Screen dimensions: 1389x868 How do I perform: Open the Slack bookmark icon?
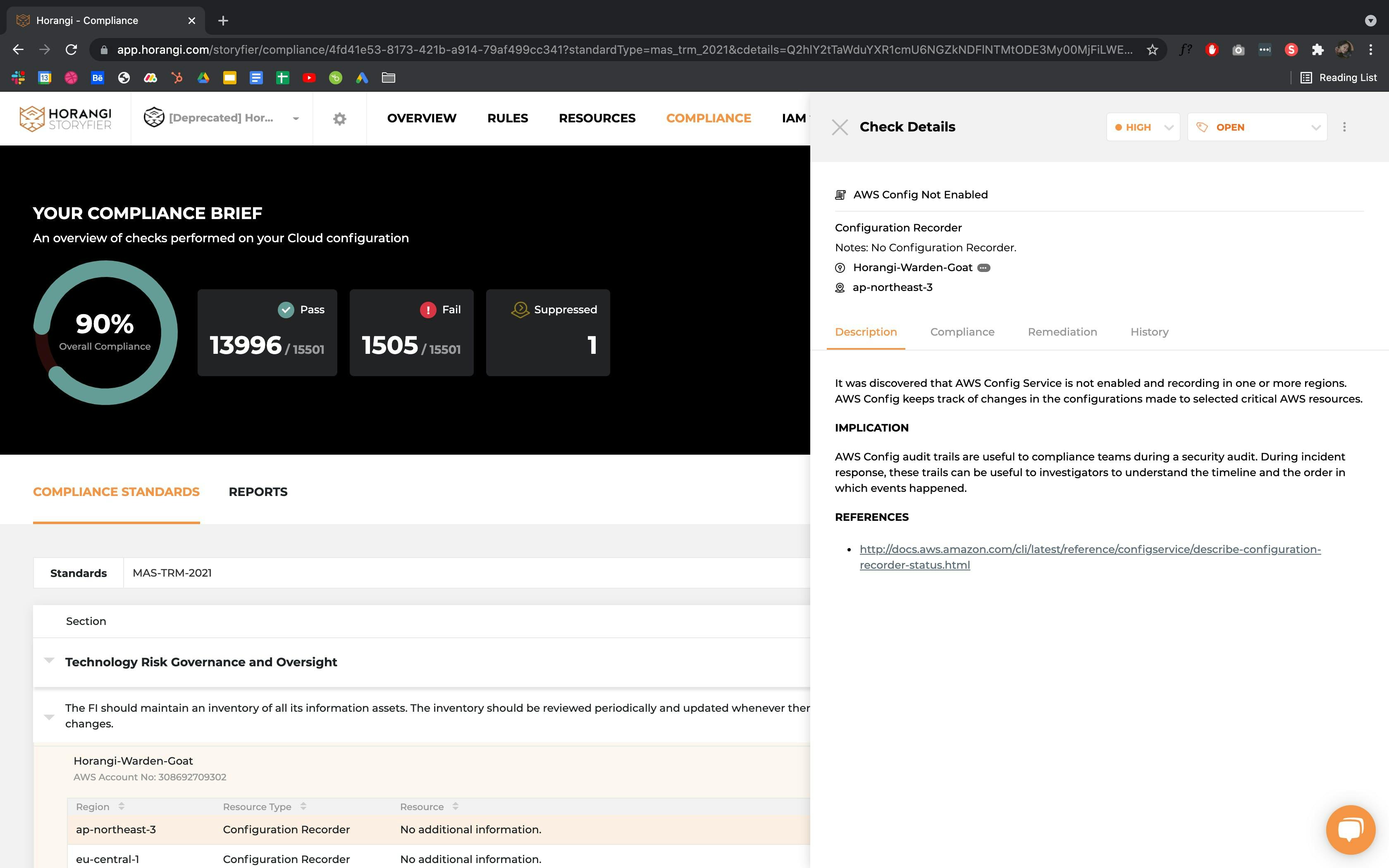pyautogui.click(x=18, y=78)
